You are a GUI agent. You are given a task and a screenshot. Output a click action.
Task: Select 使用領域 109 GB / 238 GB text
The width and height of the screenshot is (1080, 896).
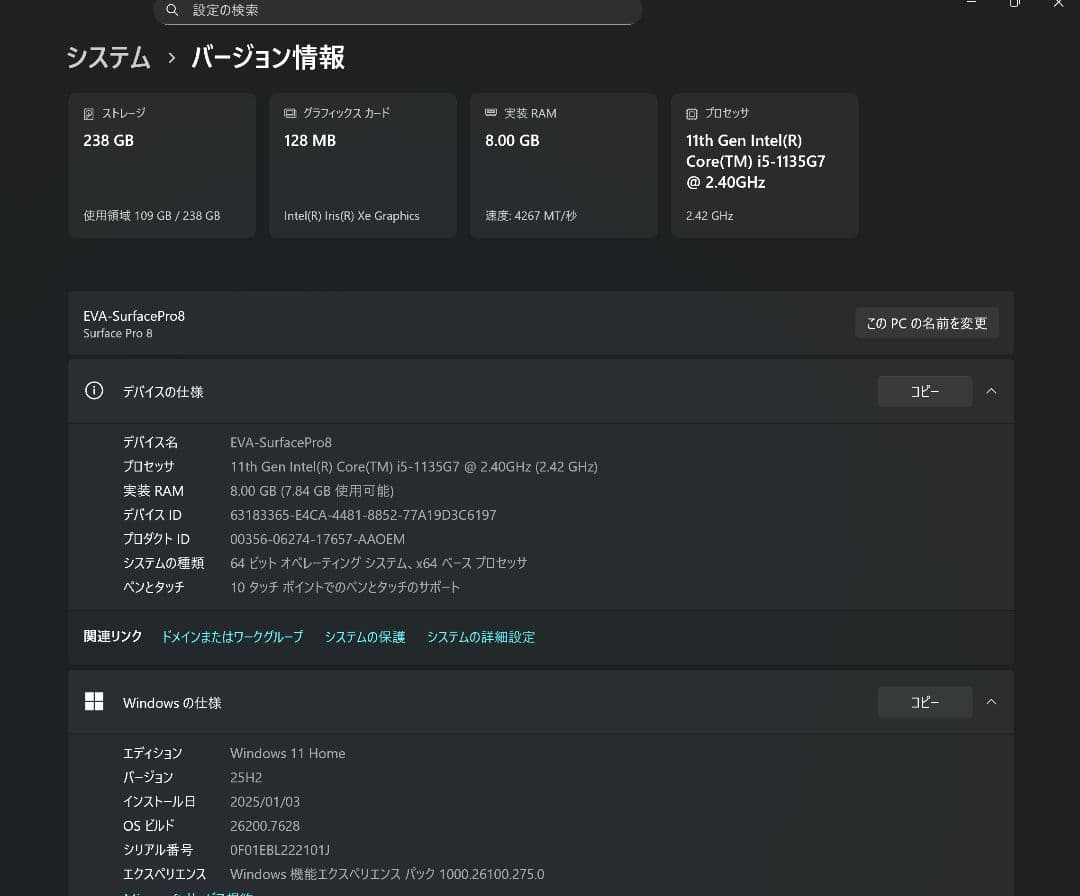[x=152, y=216]
